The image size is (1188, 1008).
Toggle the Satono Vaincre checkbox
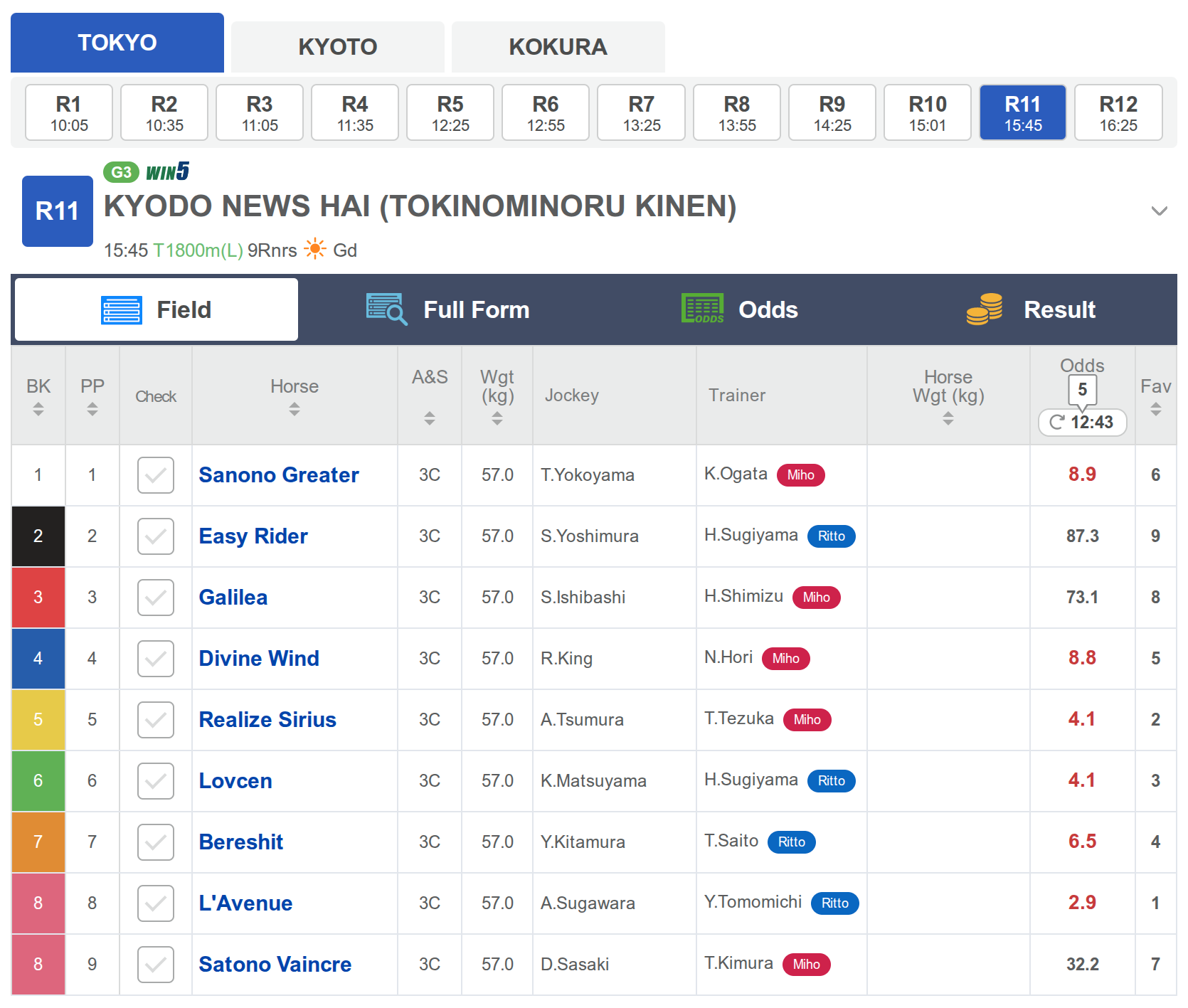[156, 965]
